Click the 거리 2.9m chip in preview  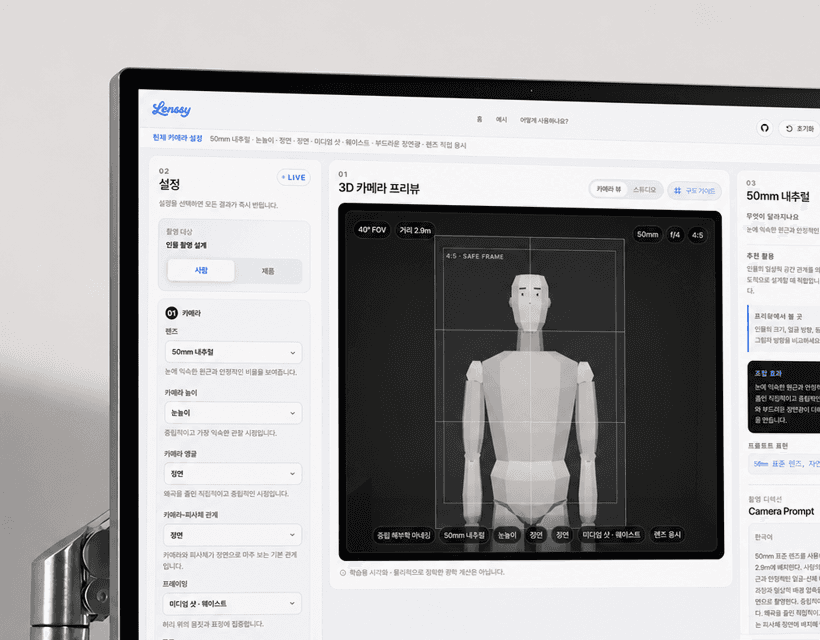(415, 231)
